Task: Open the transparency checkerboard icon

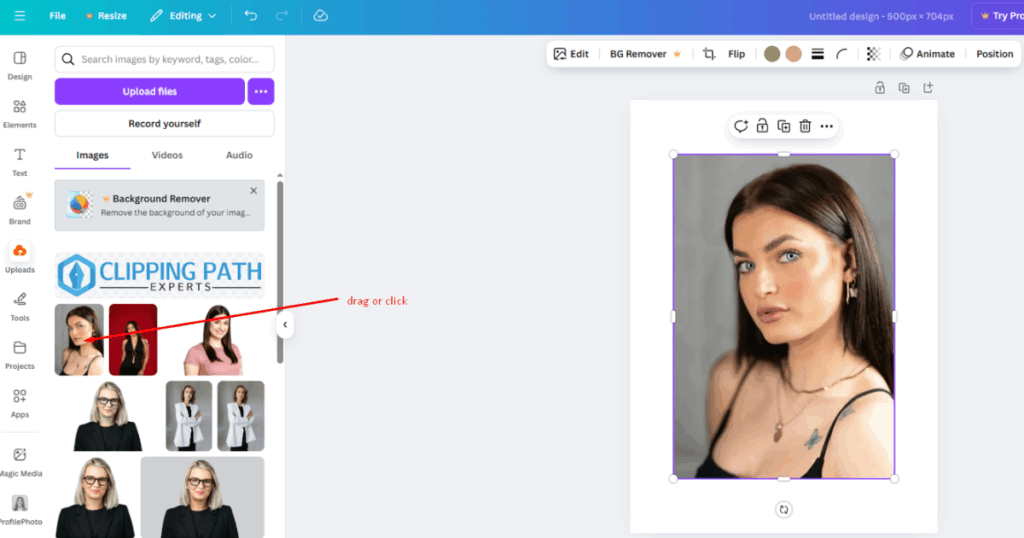Action: tap(873, 54)
